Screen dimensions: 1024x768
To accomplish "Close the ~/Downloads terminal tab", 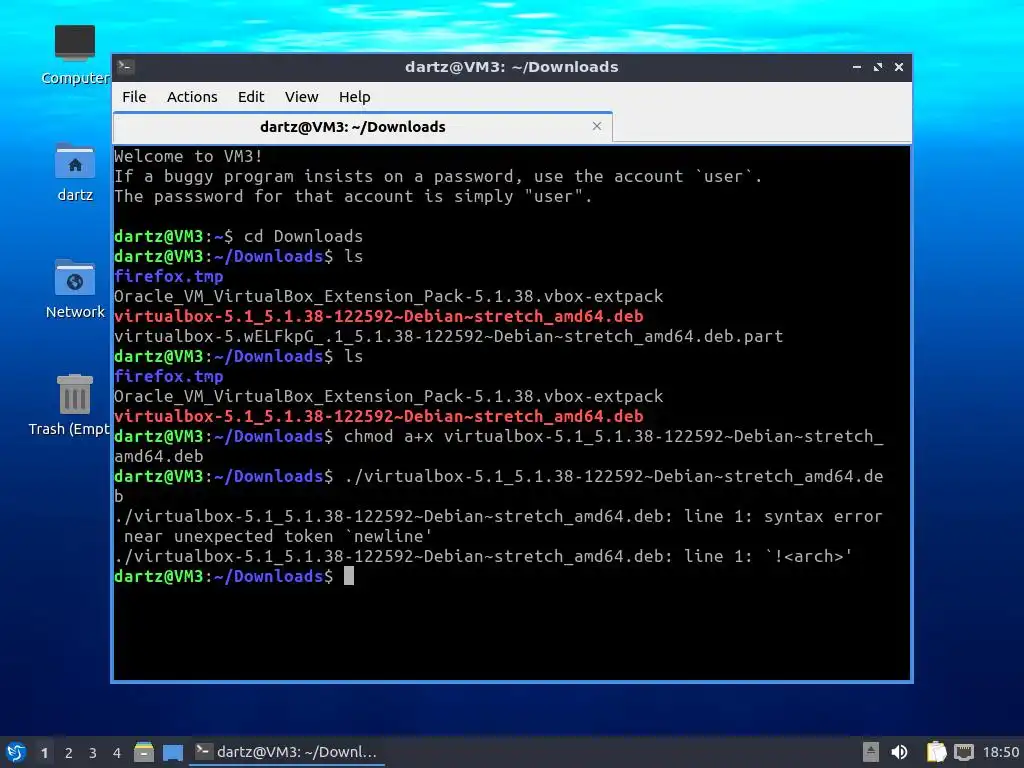I will [596, 126].
